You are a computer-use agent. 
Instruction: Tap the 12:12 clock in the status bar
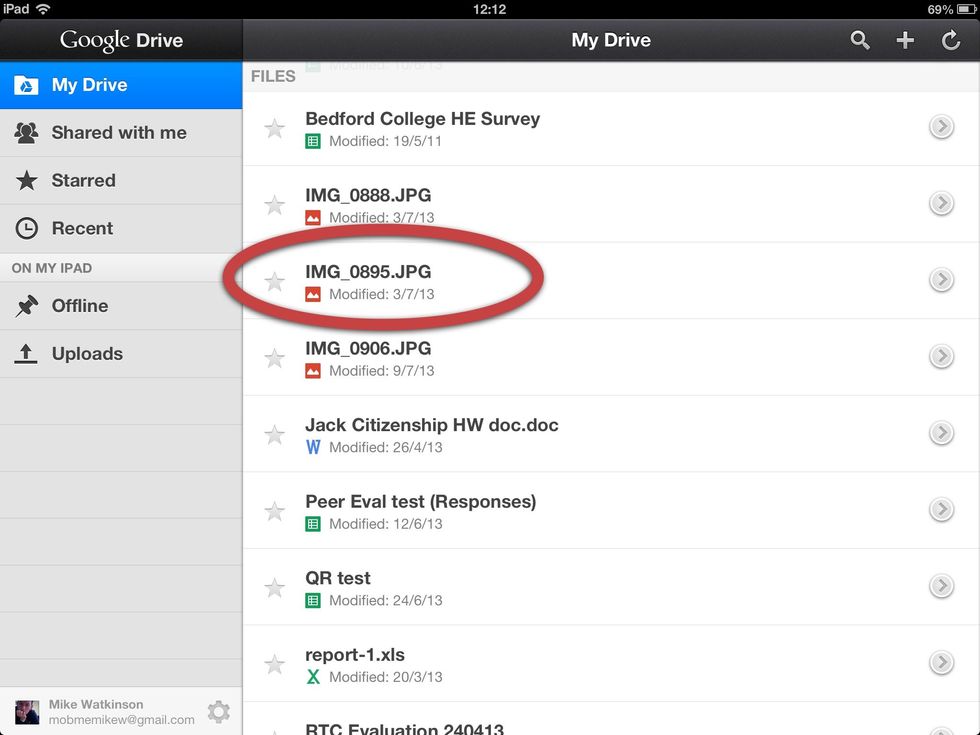[489, 9]
